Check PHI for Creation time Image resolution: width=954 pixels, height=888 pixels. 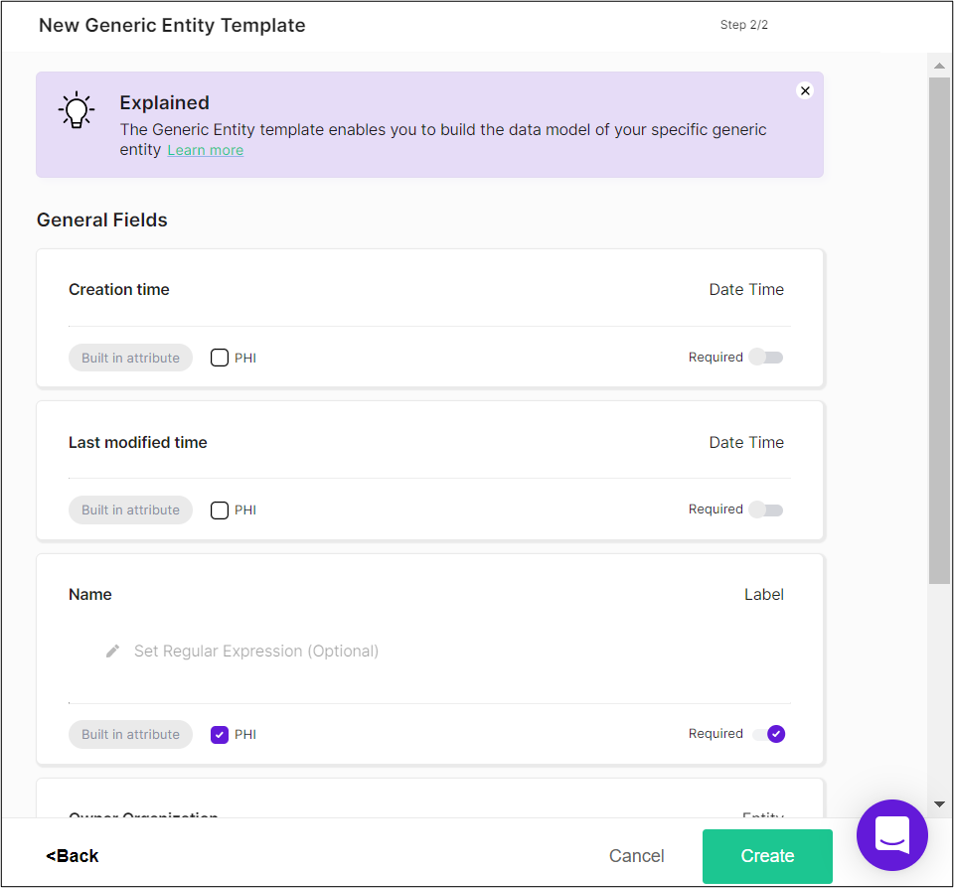pyautogui.click(x=220, y=358)
